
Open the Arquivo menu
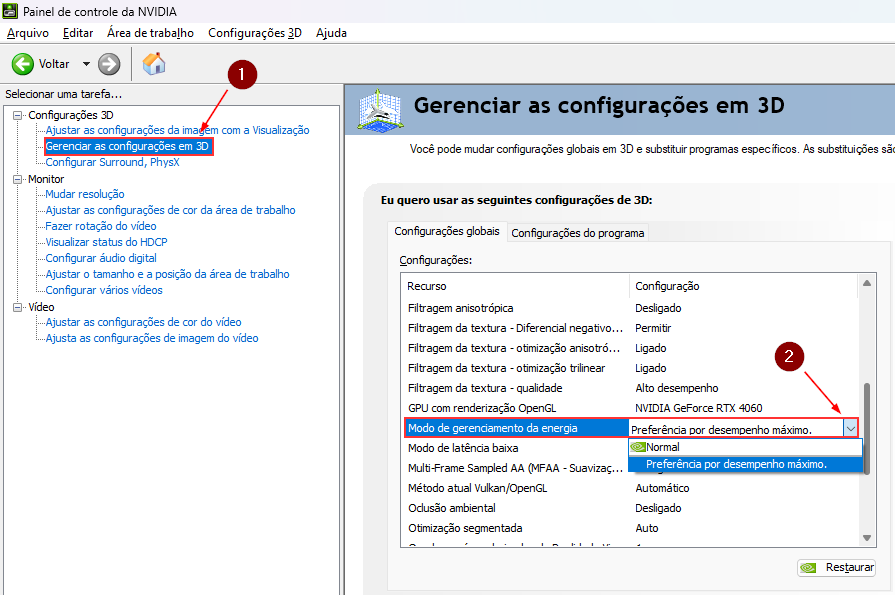click(27, 33)
